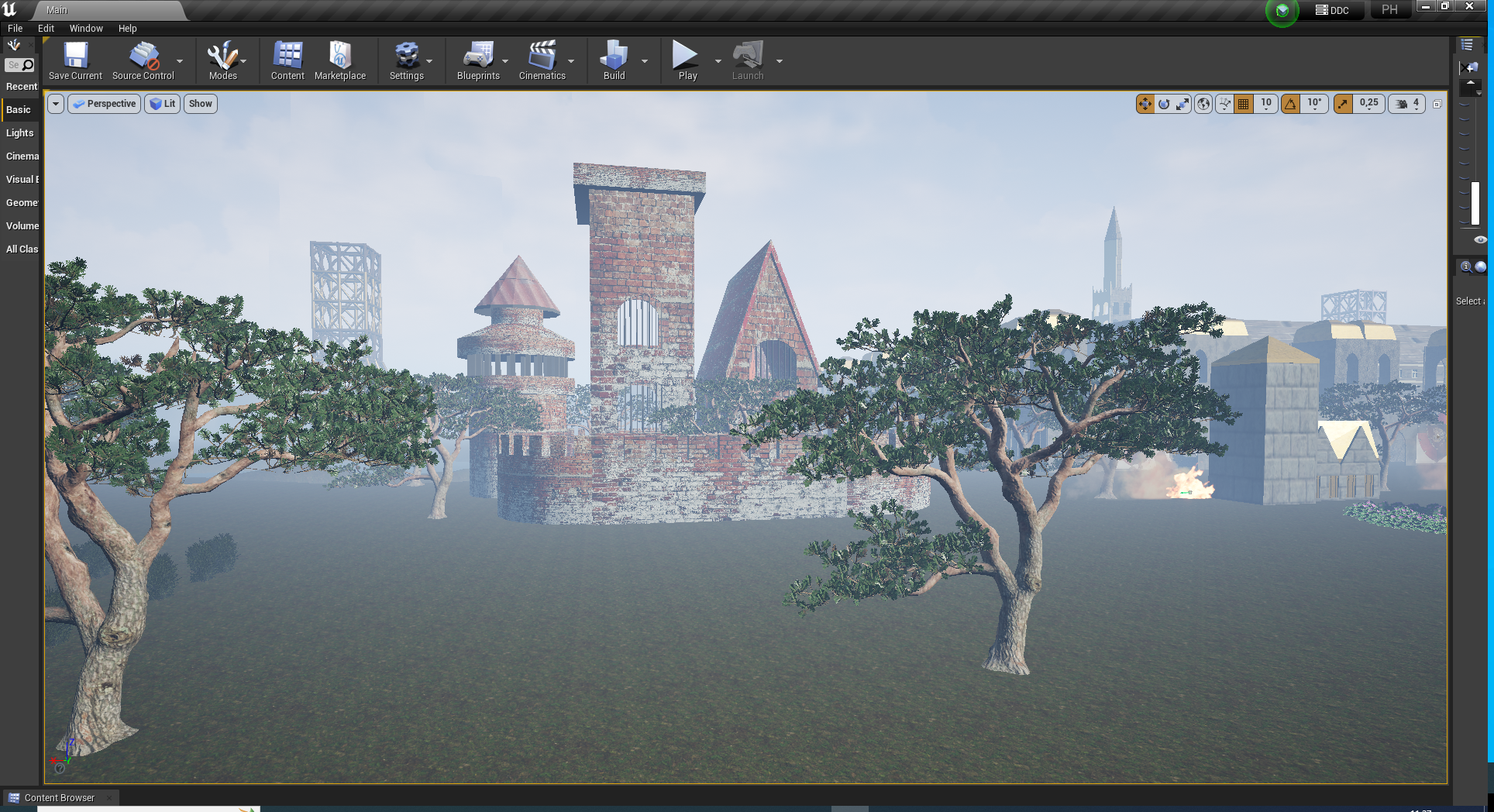Open the camera speed dropdown
Screen dimensions: 1494x812
coord(1406,104)
